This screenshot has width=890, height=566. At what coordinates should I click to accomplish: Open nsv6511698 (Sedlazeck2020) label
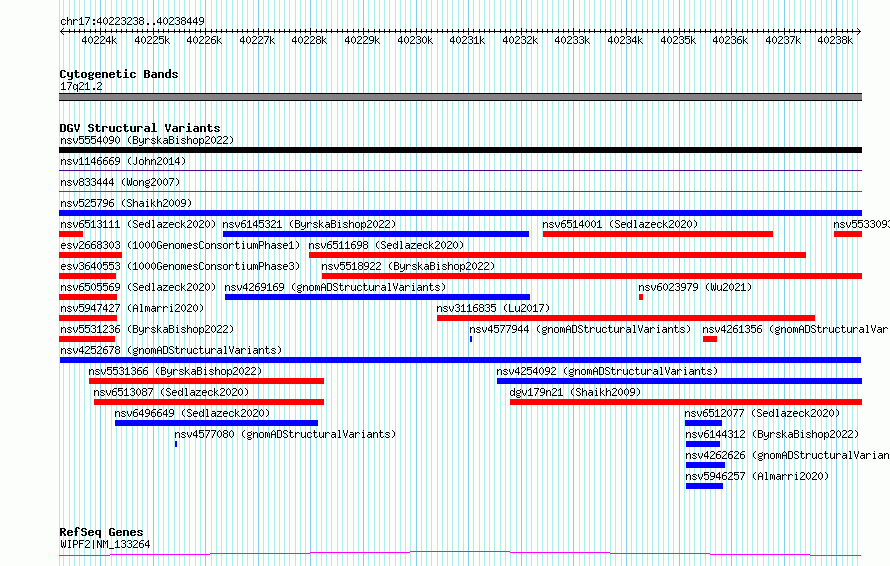click(387, 245)
